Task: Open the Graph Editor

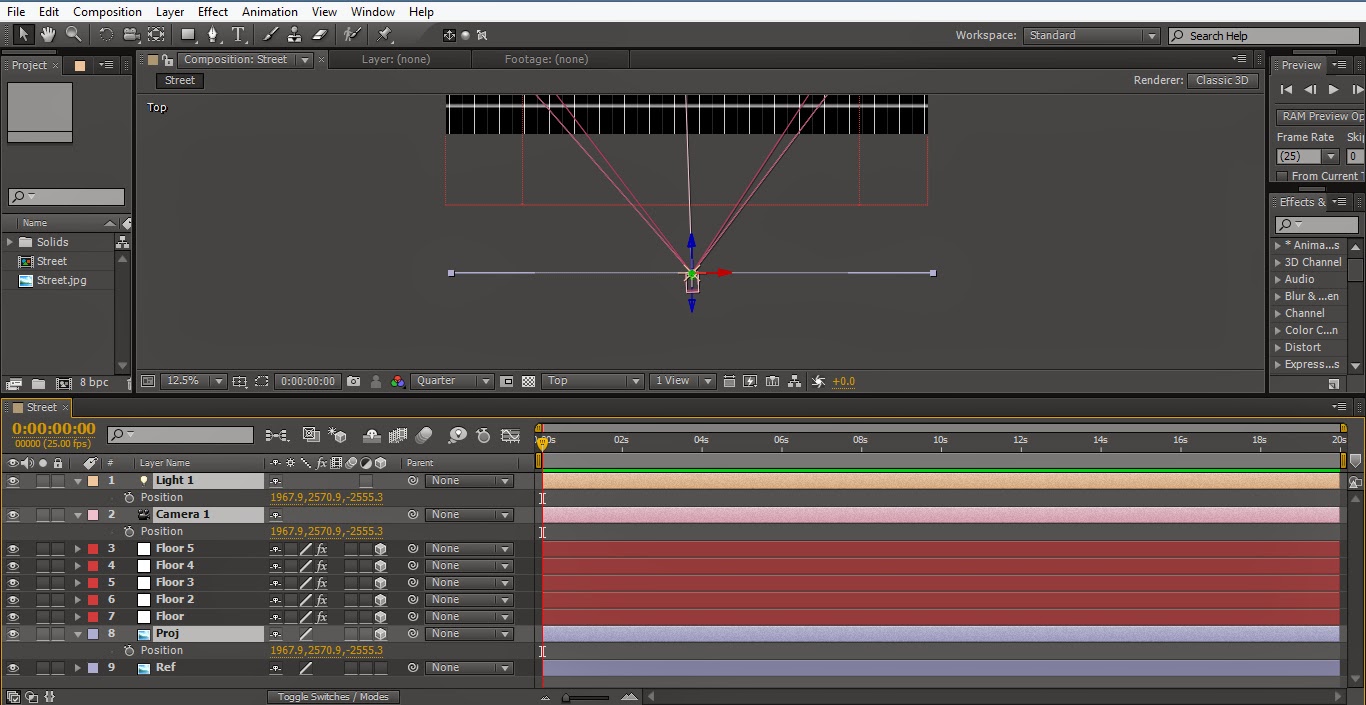Action: pos(511,435)
